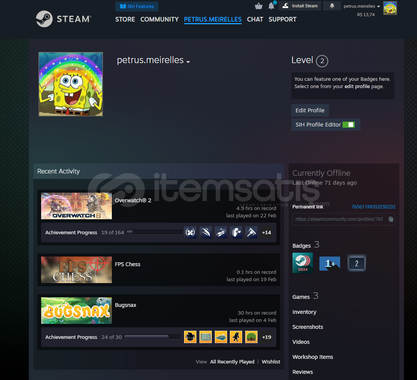View first Bugsnax achievement icon
This screenshot has width=417, height=380.
[x=190, y=337]
